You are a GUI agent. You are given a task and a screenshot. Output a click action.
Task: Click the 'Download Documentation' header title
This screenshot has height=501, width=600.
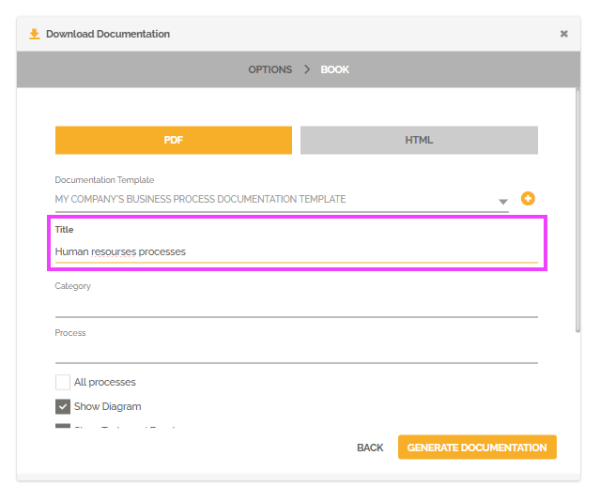pos(108,34)
